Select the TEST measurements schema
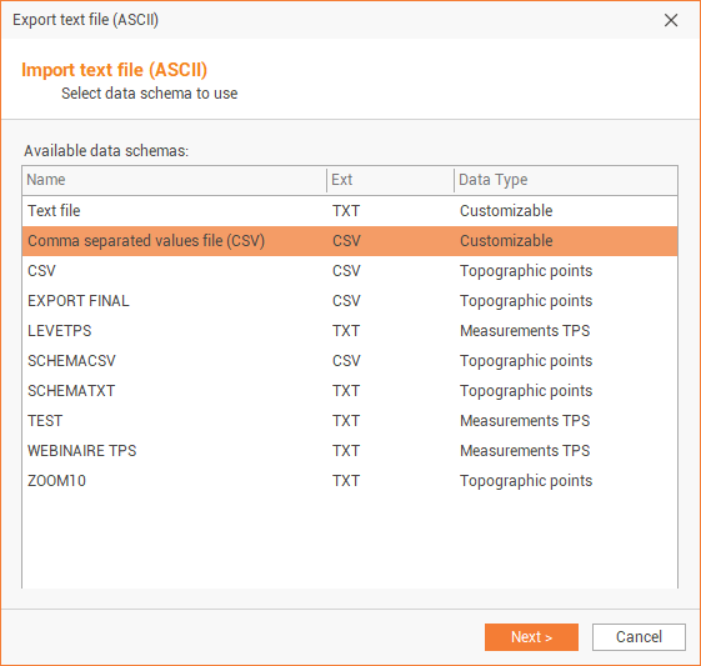The image size is (701, 666). [x=45, y=421]
